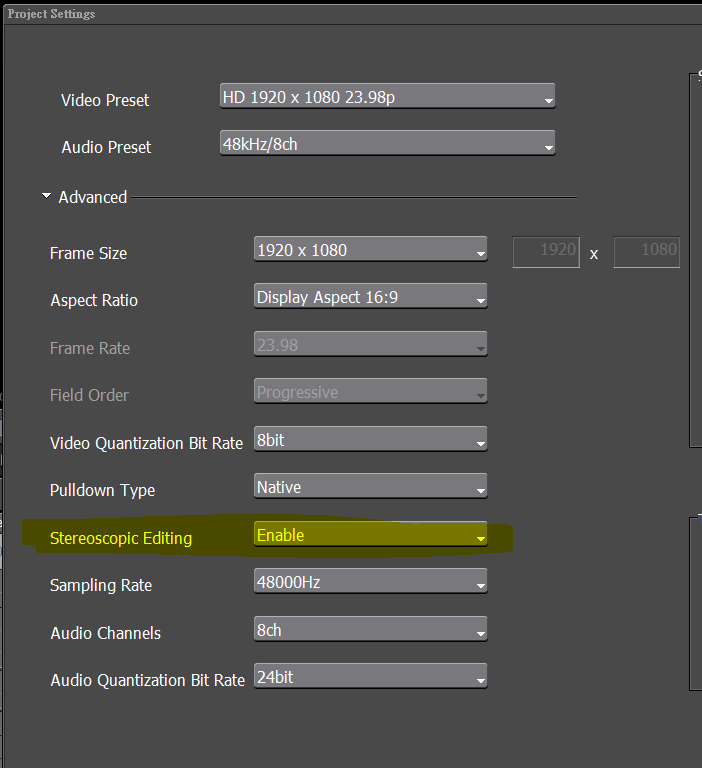Click the Field Order Progressive dropdown
This screenshot has width=702, height=768.
pyautogui.click(x=370, y=393)
